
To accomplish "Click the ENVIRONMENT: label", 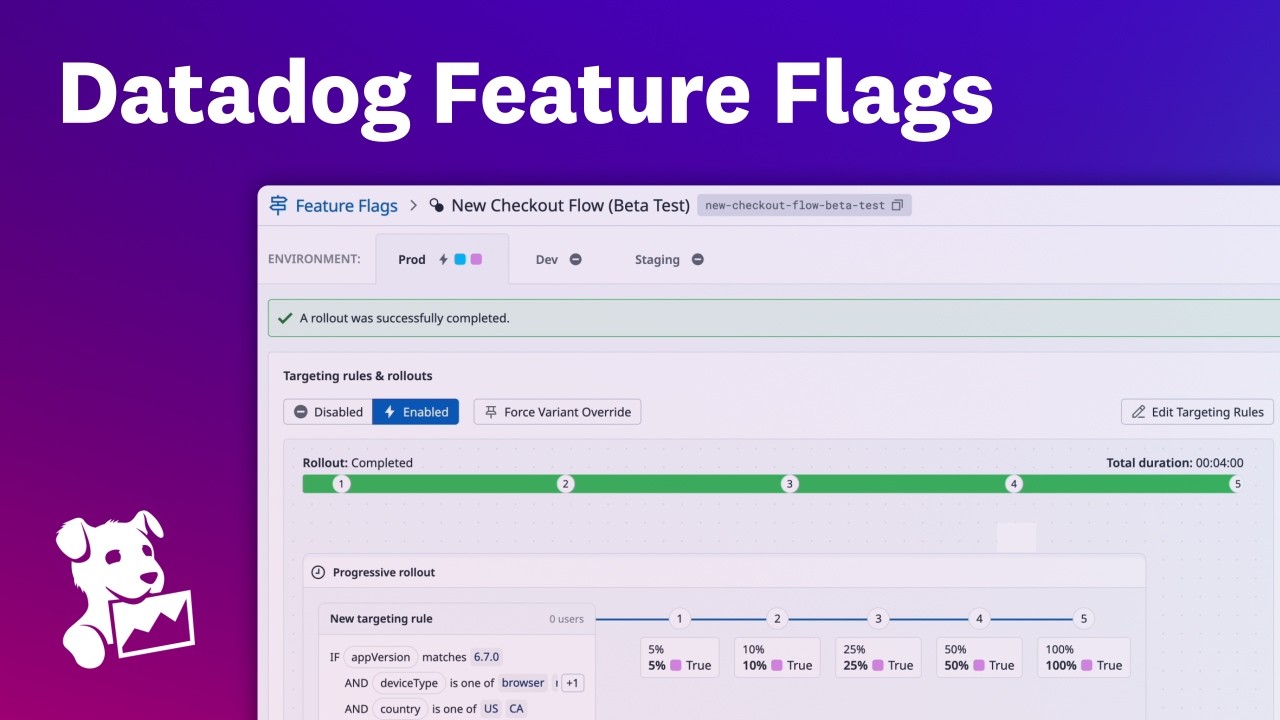I will (314, 259).
